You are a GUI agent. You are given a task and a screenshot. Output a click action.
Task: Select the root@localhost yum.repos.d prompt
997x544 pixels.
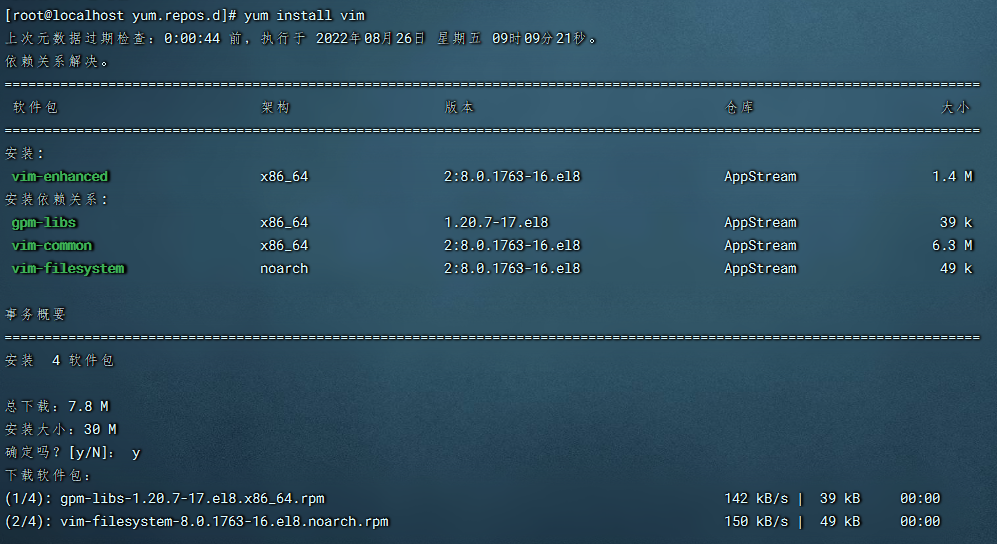tap(121, 15)
